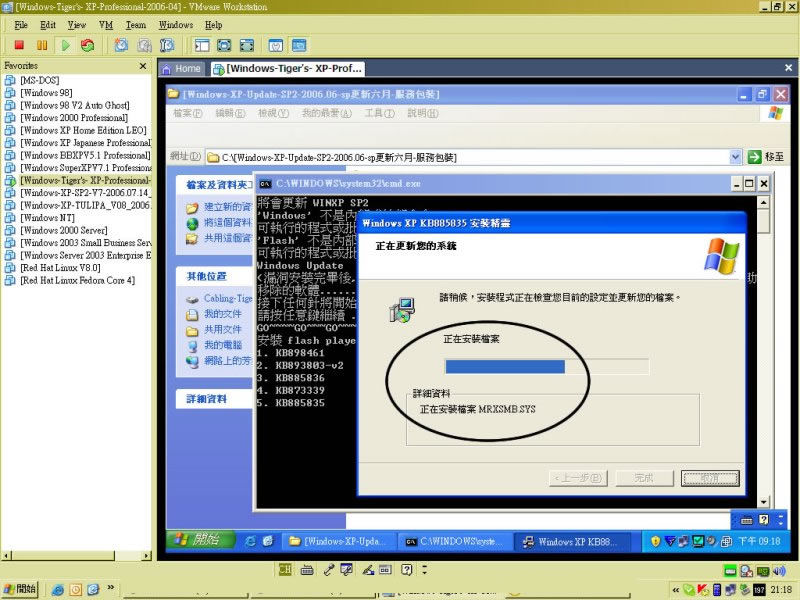This screenshot has width=800, height=600.
Task: Select [MS-DOS] in Favorites
Action: click(x=39, y=80)
